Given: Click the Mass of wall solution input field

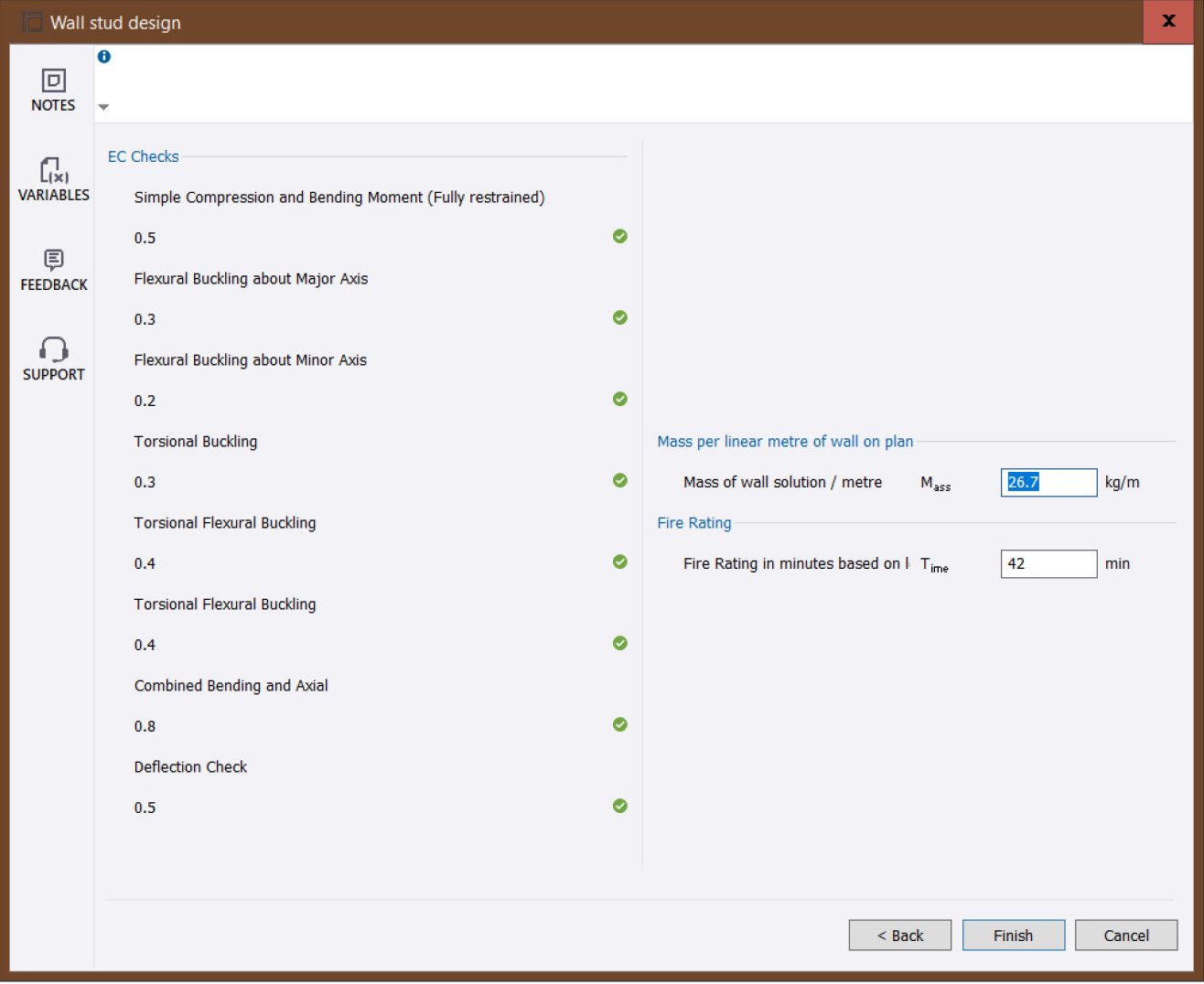Looking at the screenshot, I should coord(1048,482).
